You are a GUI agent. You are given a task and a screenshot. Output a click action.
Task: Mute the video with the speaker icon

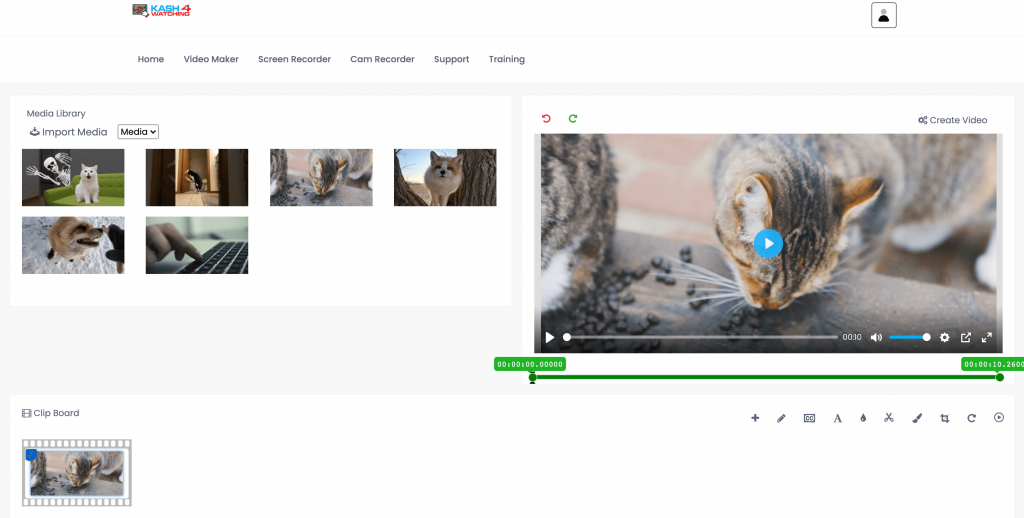click(876, 338)
